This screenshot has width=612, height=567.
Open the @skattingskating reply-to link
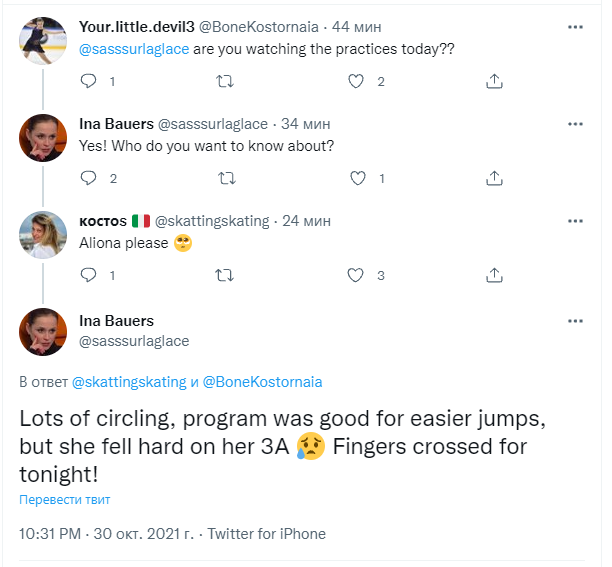pyautogui.click(x=129, y=381)
